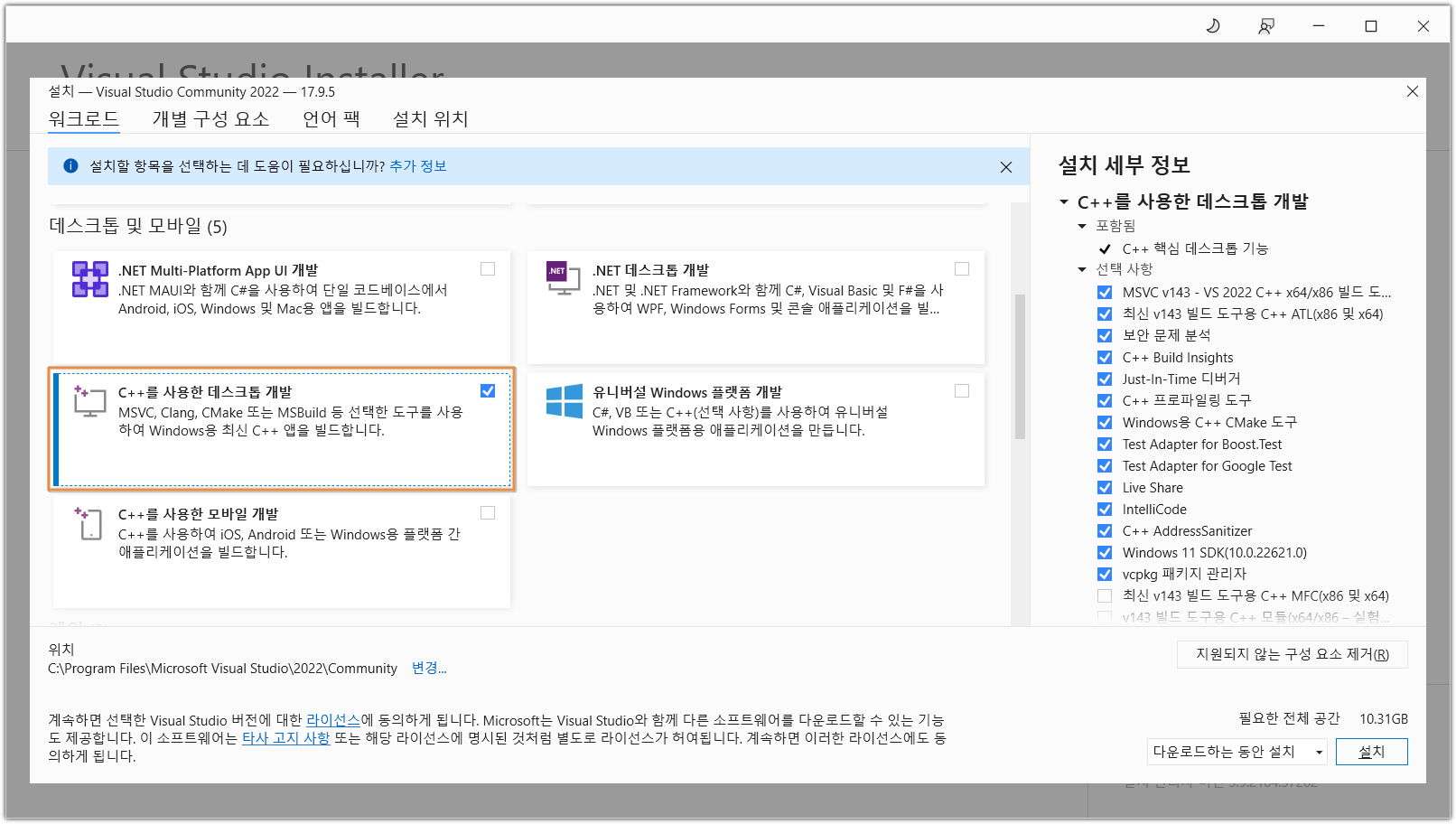Click the .NET desktop development icon
Screen dimensions: 1456x824
coord(563,278)
